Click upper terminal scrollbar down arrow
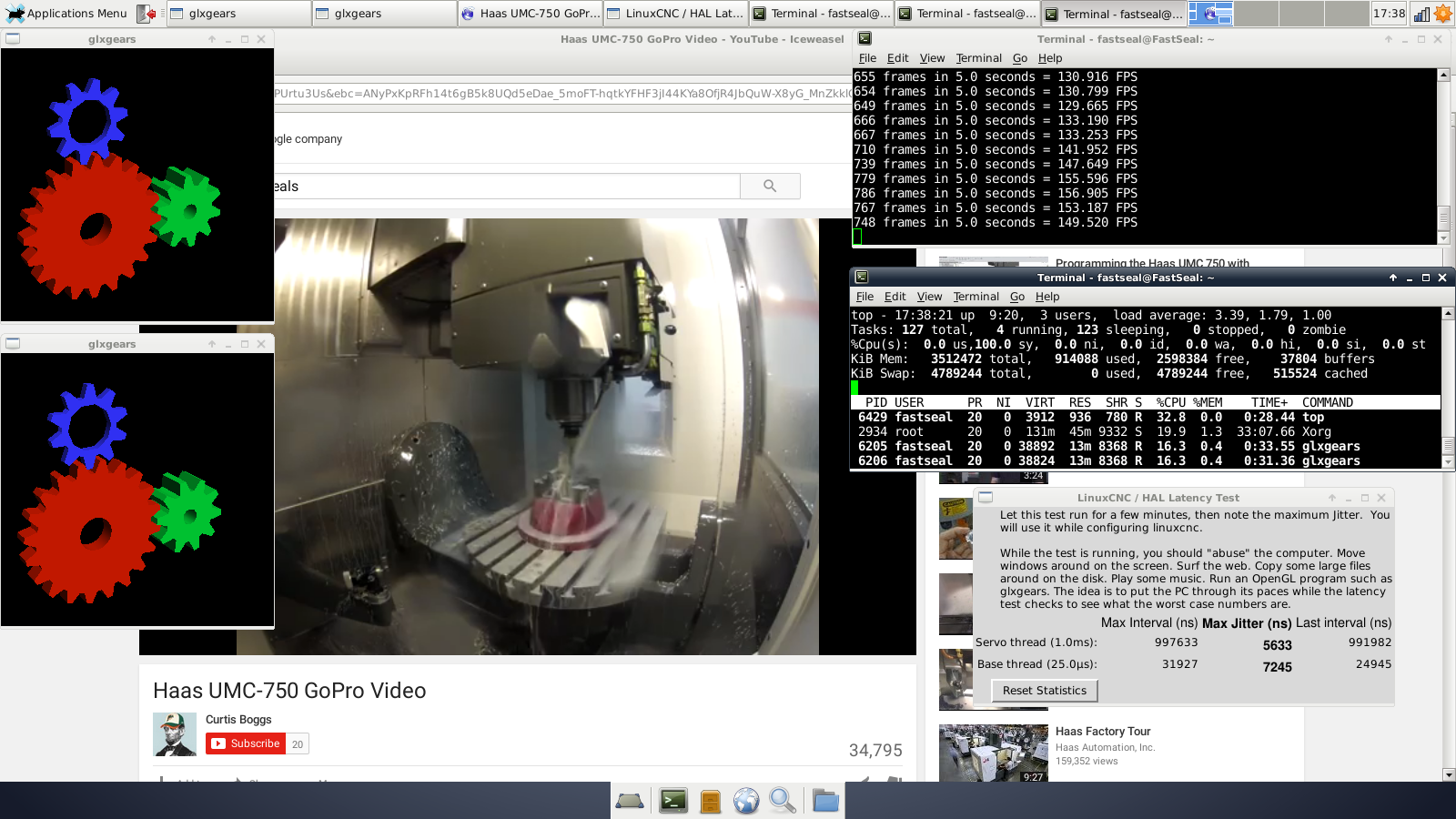The image size is (1456, 819). tap(1443, 238)
